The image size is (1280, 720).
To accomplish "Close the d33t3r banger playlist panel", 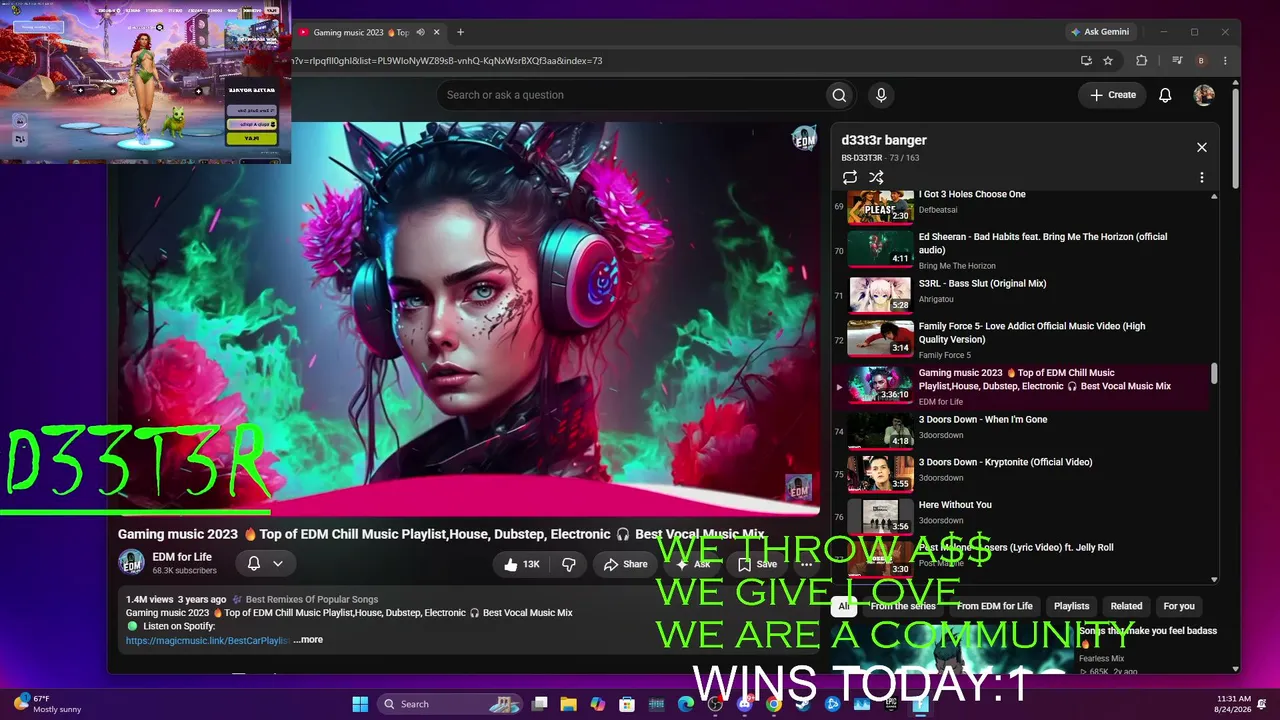I will (1202, 147).
